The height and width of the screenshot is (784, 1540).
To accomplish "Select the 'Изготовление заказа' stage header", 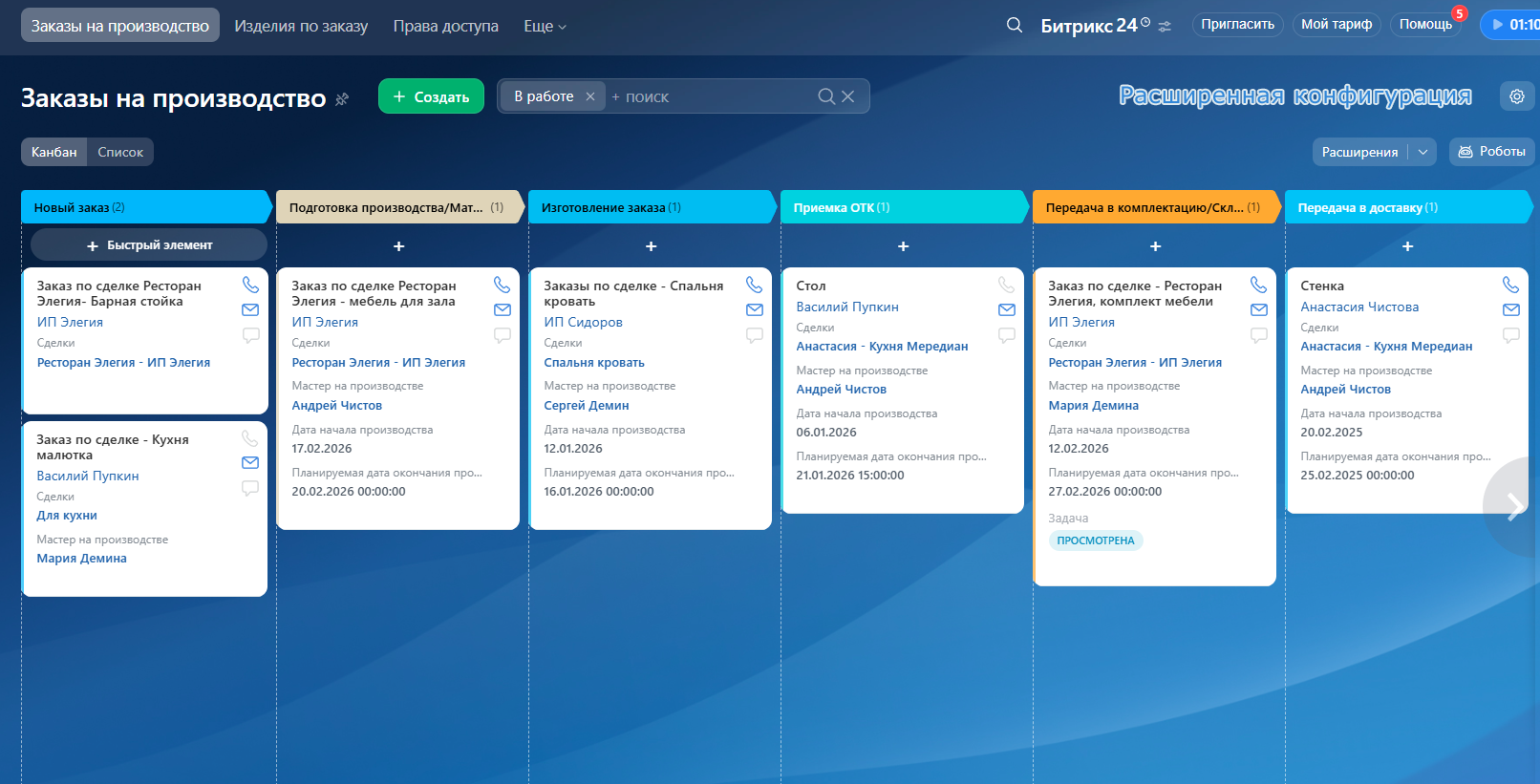I will coord(652,207).
